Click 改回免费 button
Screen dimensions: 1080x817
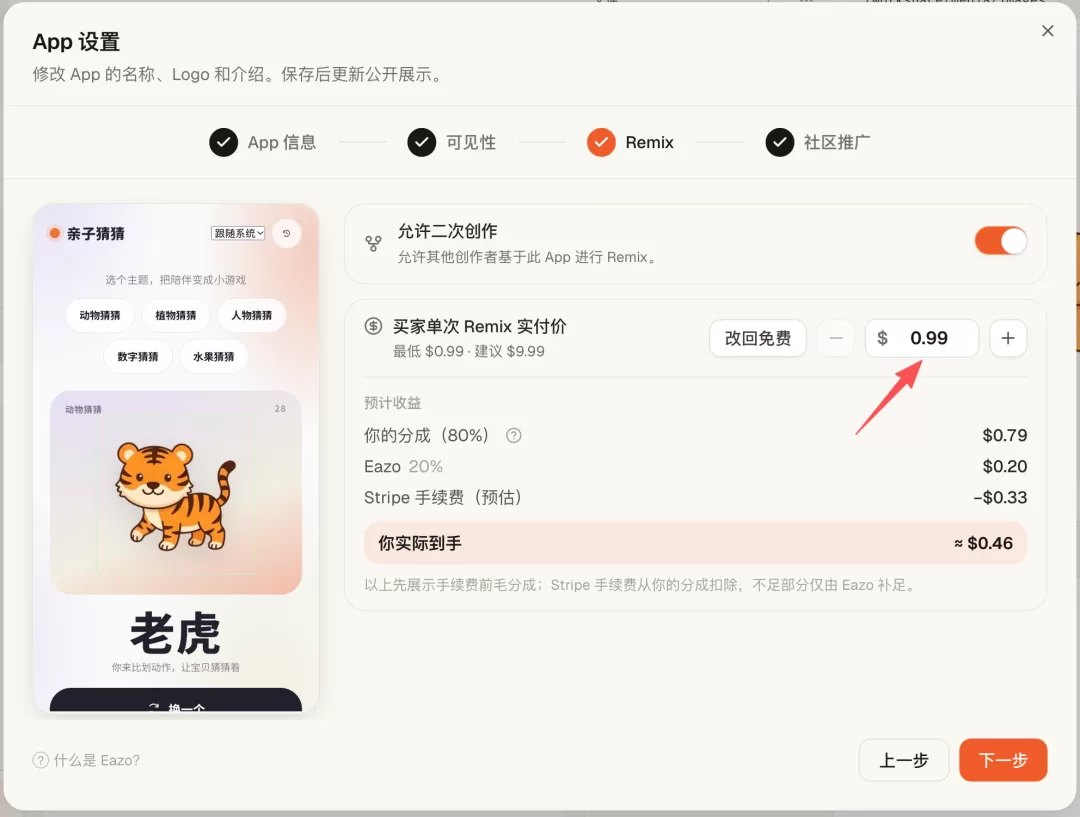(758, 338)
